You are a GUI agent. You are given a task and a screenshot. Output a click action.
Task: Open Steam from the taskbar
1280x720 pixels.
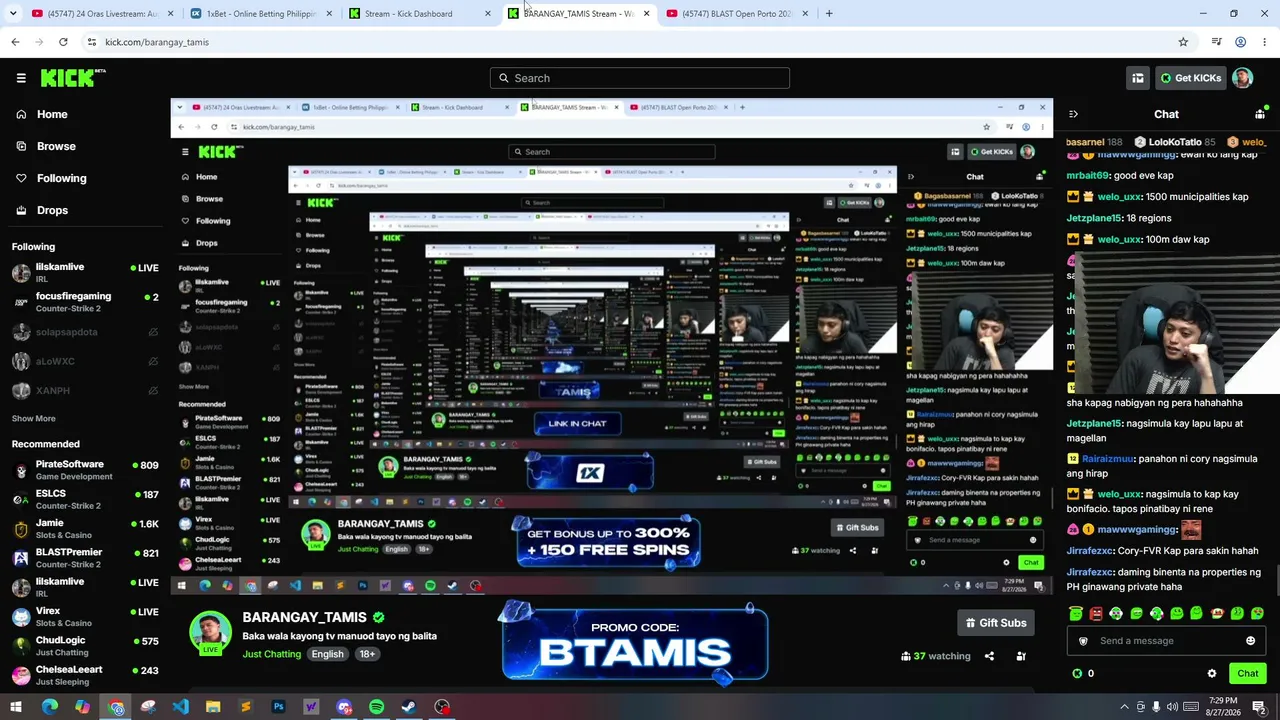(409, 707)
